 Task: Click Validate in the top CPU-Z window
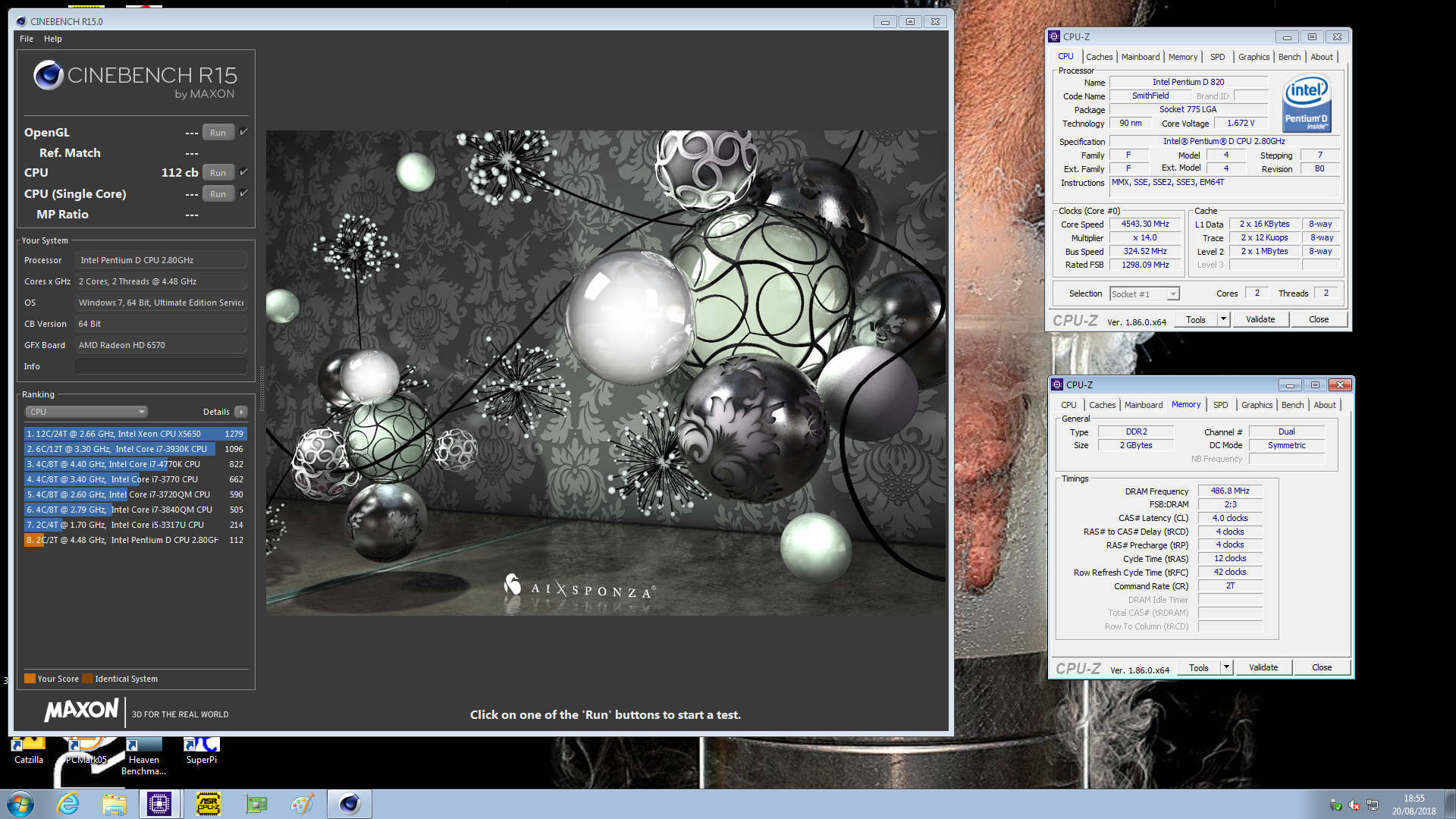coord(1260,319)
